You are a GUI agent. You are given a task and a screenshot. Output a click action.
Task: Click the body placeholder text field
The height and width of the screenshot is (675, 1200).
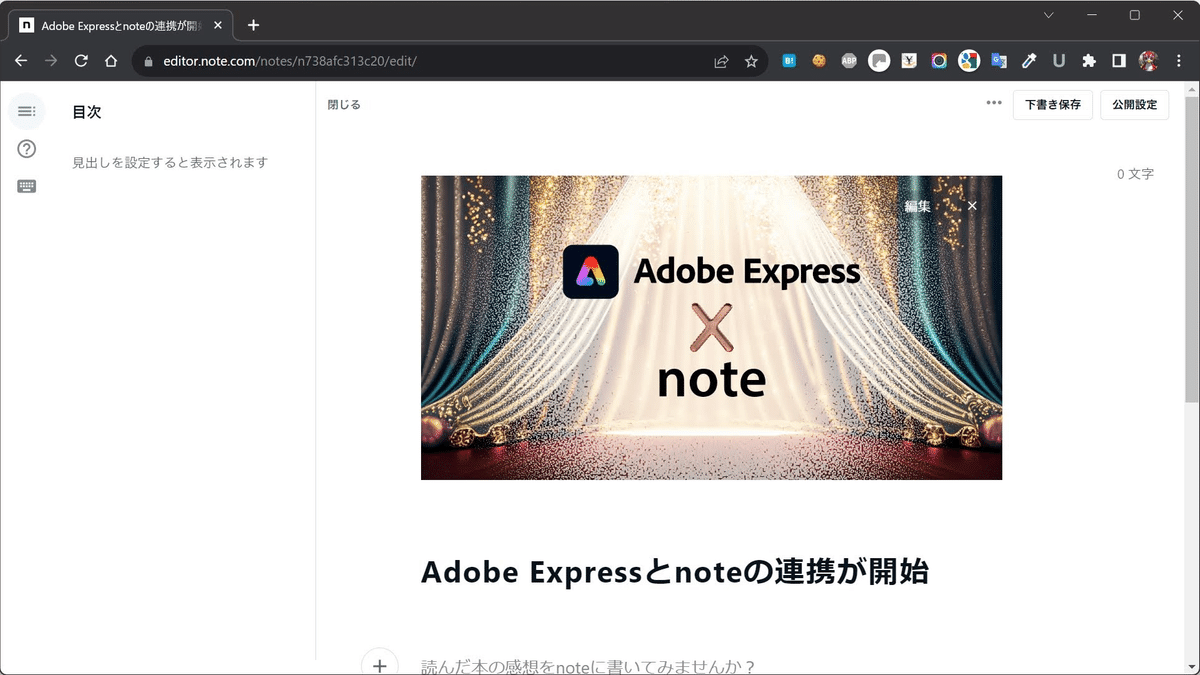588,666
